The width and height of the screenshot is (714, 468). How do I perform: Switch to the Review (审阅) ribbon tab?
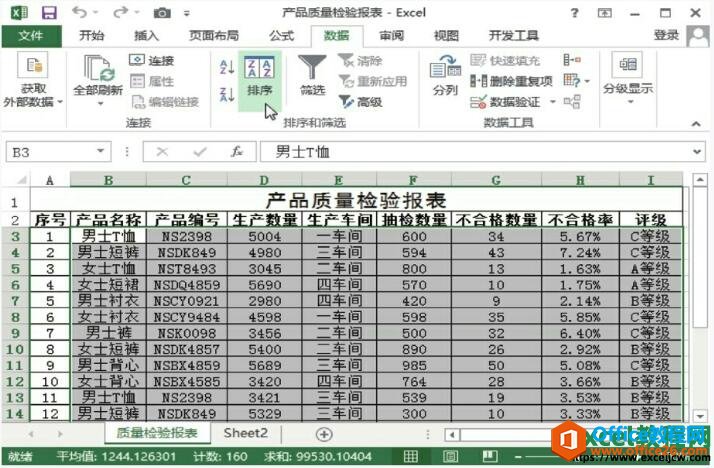392,35
